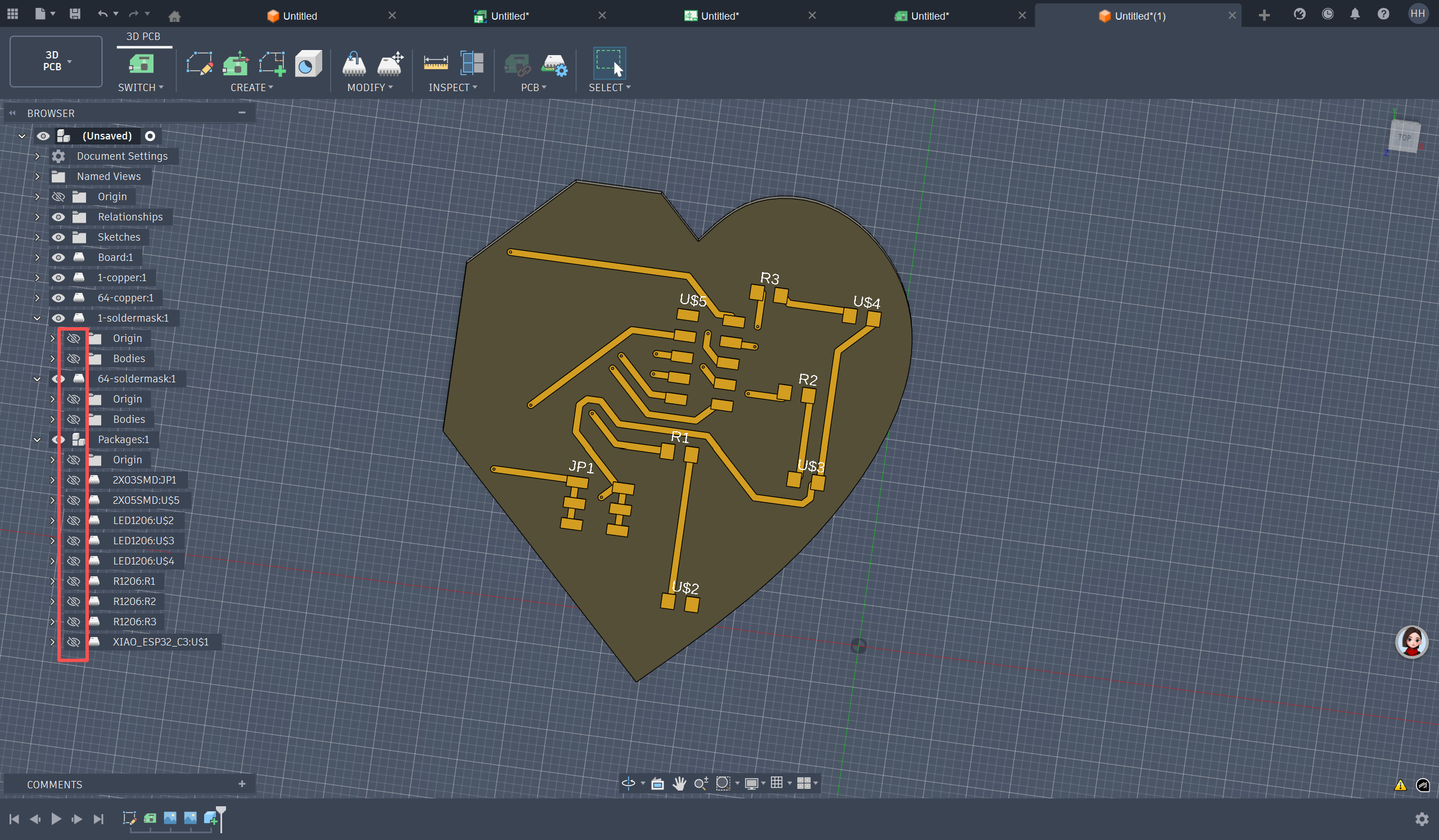Hide the Board:1 component
The width and height of the screenshot is (1439, 840).
(58, 258)
